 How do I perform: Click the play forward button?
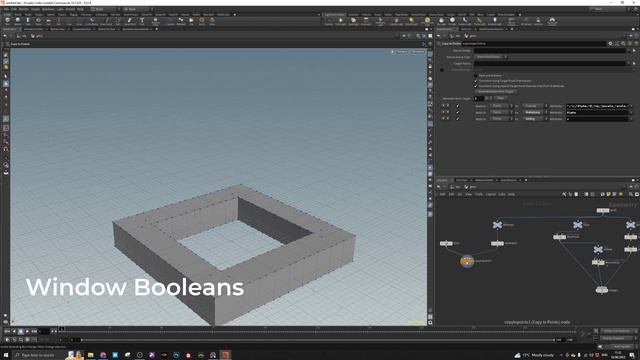[27, 331]
